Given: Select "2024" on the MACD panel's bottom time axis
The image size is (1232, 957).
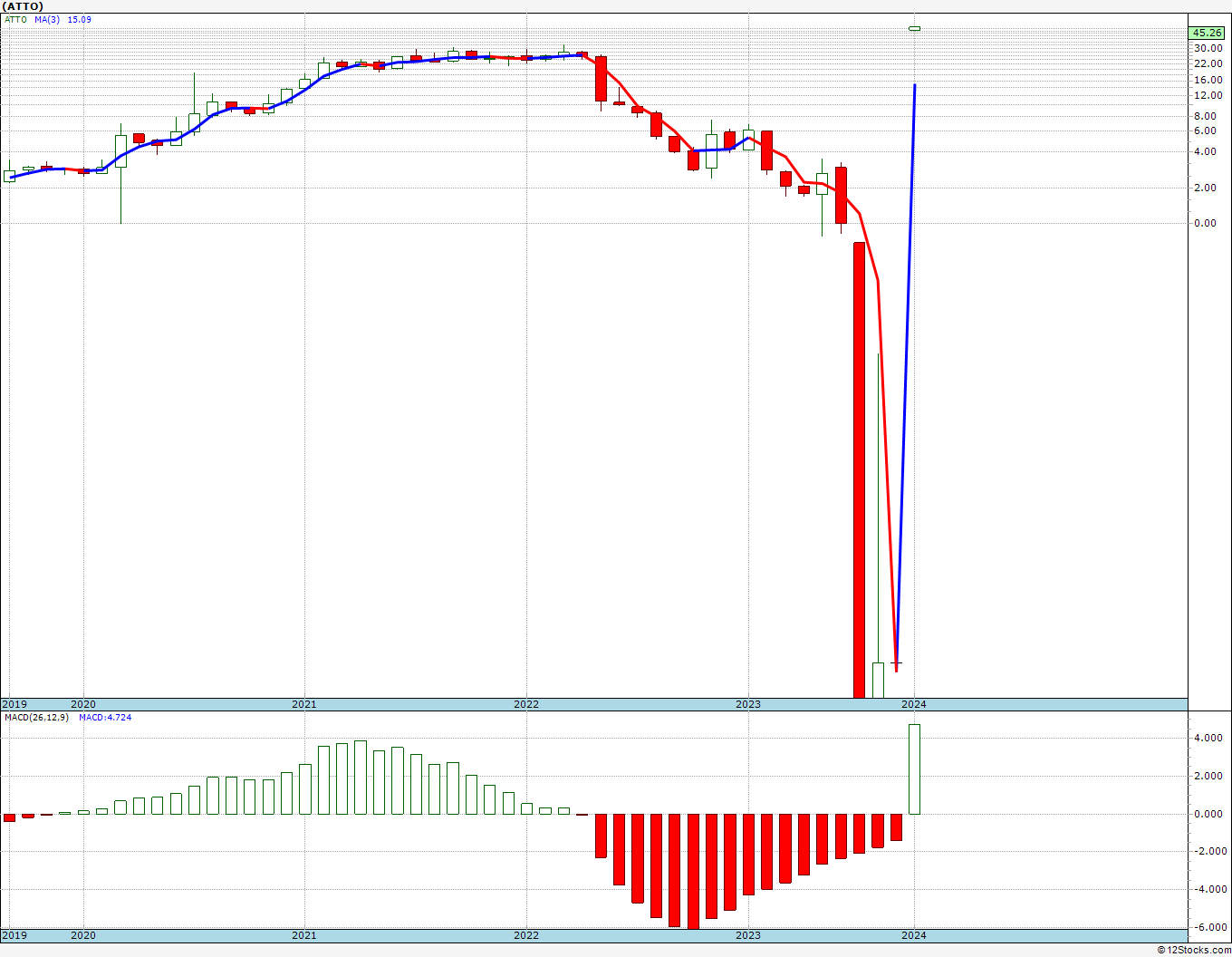Looking at the screenshot, I should point(914,935).
